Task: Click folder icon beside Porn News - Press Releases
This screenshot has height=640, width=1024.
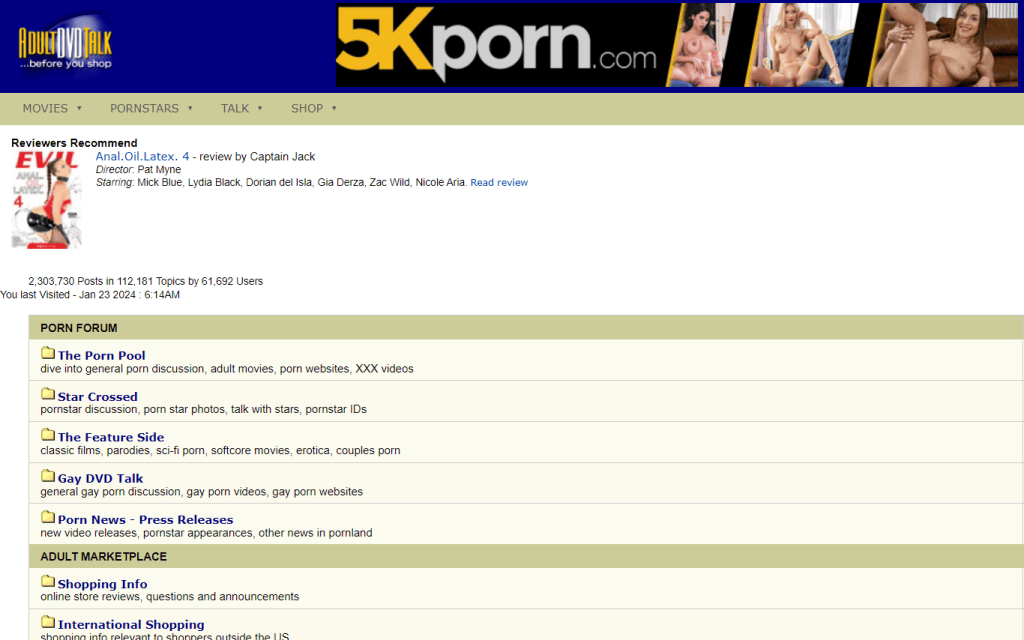Action: click(x=48, y=517)
